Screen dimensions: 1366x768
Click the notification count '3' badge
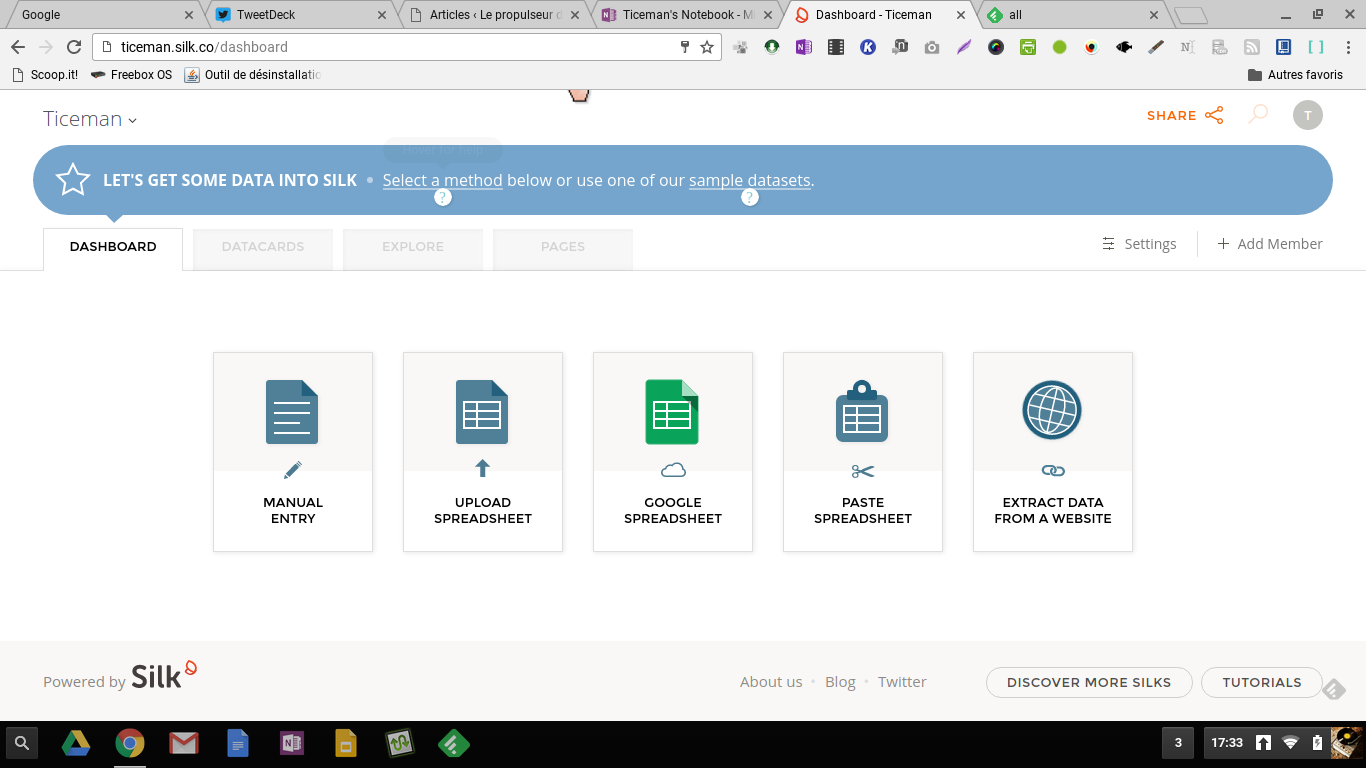point(1178,743)
